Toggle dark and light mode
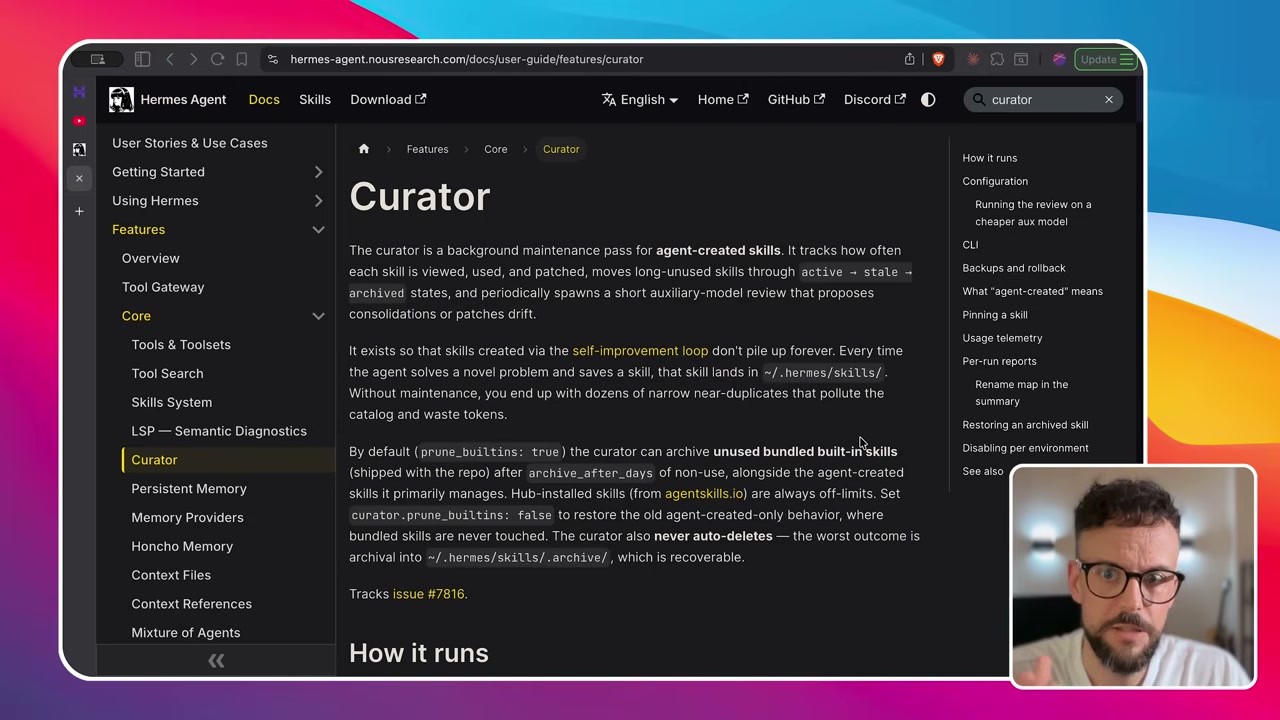 pyautogui.click(x=928, y=100)
